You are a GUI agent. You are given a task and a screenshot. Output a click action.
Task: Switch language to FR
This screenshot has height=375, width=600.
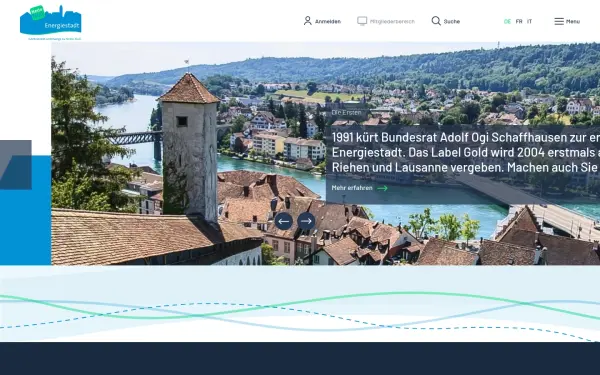[x=519, y=21]
